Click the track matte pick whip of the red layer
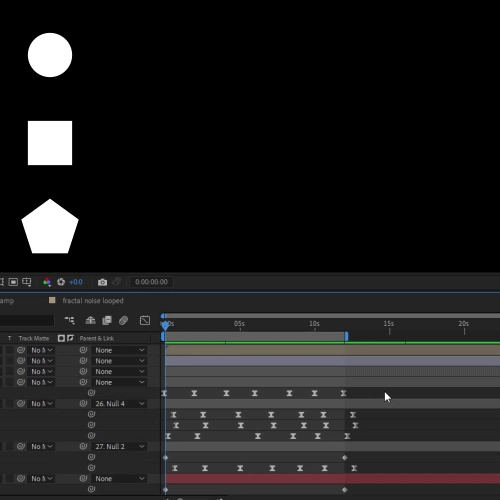 click(21, 478)
